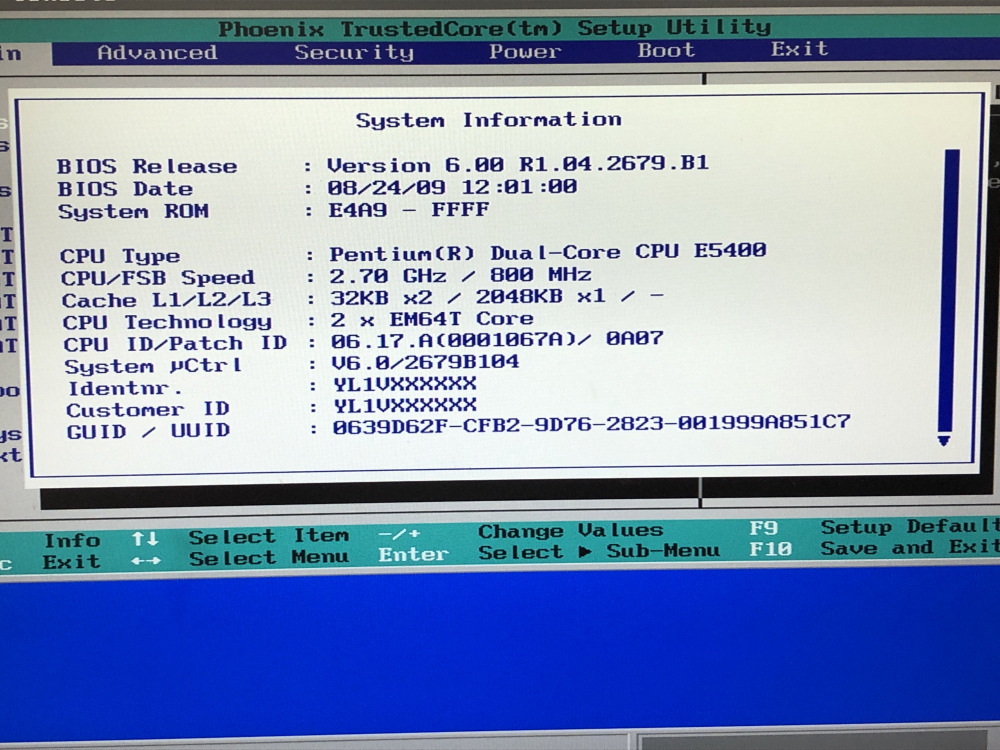
Task: Select the V6.0/2679B104 value
Action: pos(425,362)
